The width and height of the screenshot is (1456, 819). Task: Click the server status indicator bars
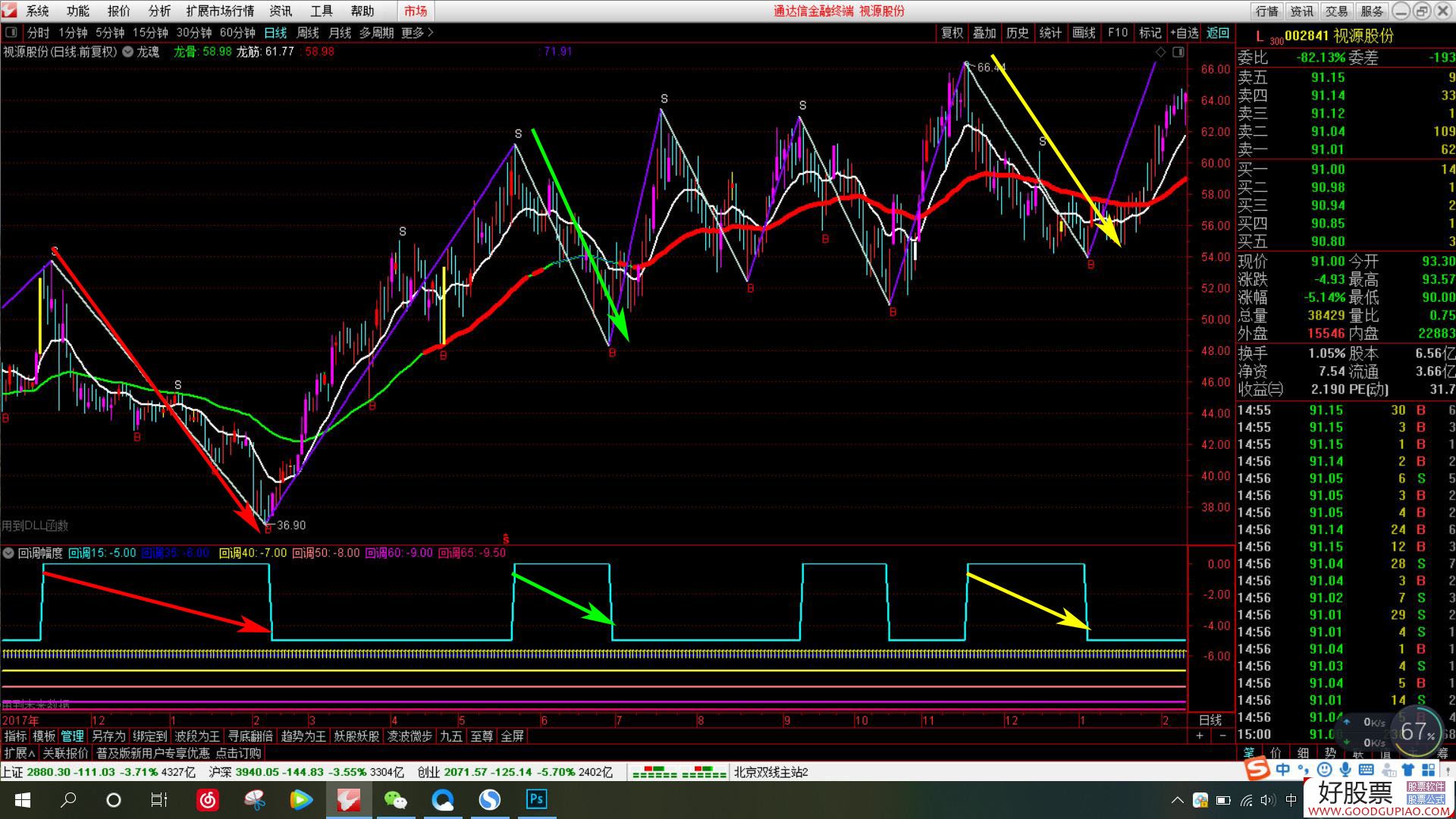click(x=679, y=772)
